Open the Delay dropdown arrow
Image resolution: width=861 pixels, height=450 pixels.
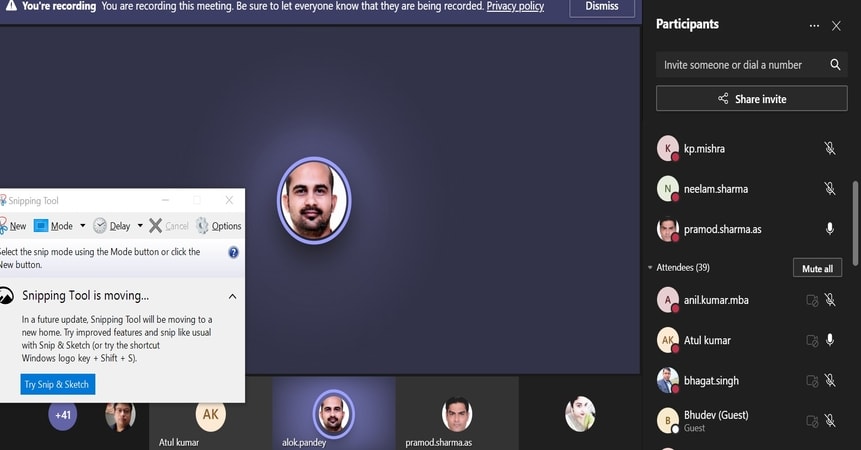(140, 226)
